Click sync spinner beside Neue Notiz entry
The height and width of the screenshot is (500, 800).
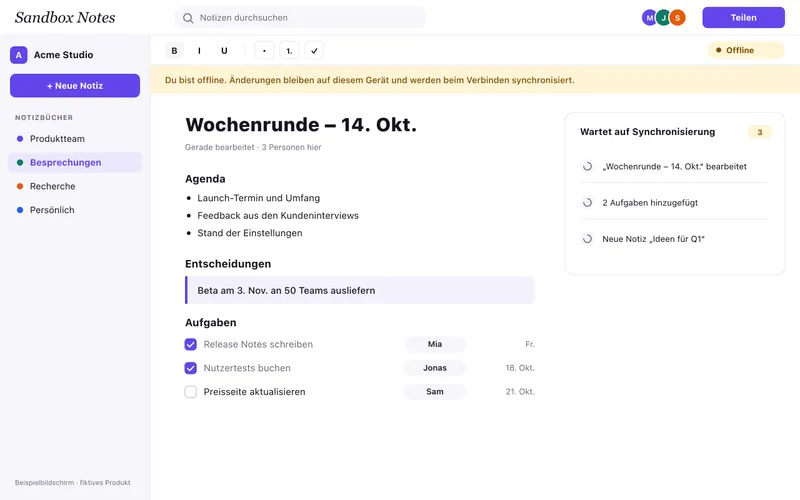click(x=587, y=239)
